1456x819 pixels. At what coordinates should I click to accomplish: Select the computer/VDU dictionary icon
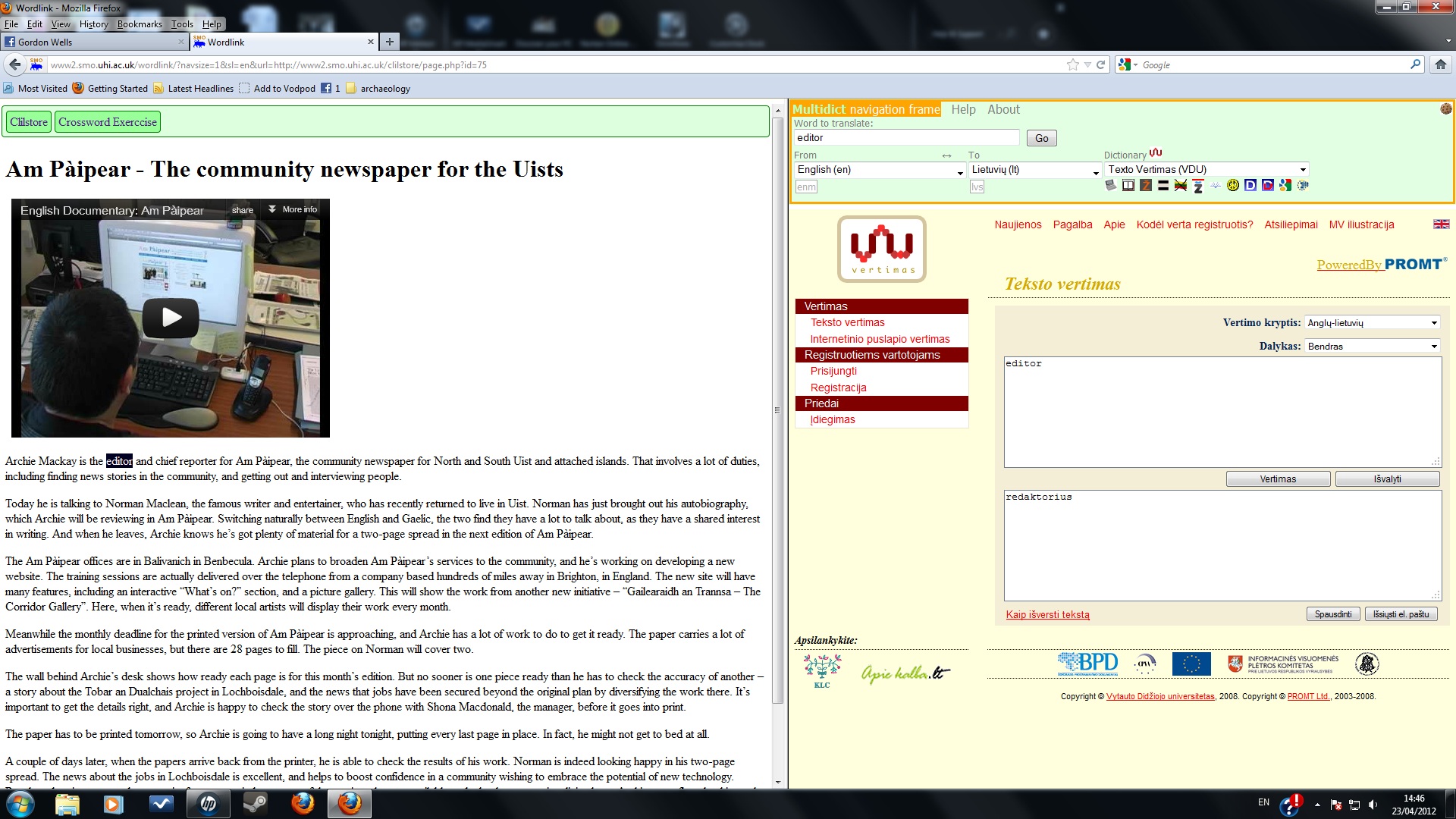coord(1110,185)
